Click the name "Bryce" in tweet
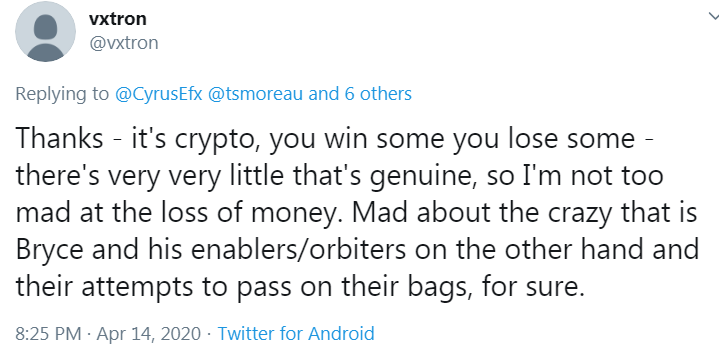The width and height of the screenshot is (719, 362). [x=50, y=250]
